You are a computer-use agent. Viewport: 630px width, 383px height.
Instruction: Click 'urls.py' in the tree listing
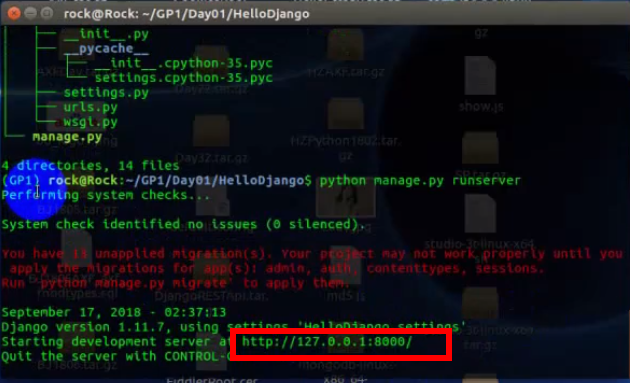click(x=90, y=107)
